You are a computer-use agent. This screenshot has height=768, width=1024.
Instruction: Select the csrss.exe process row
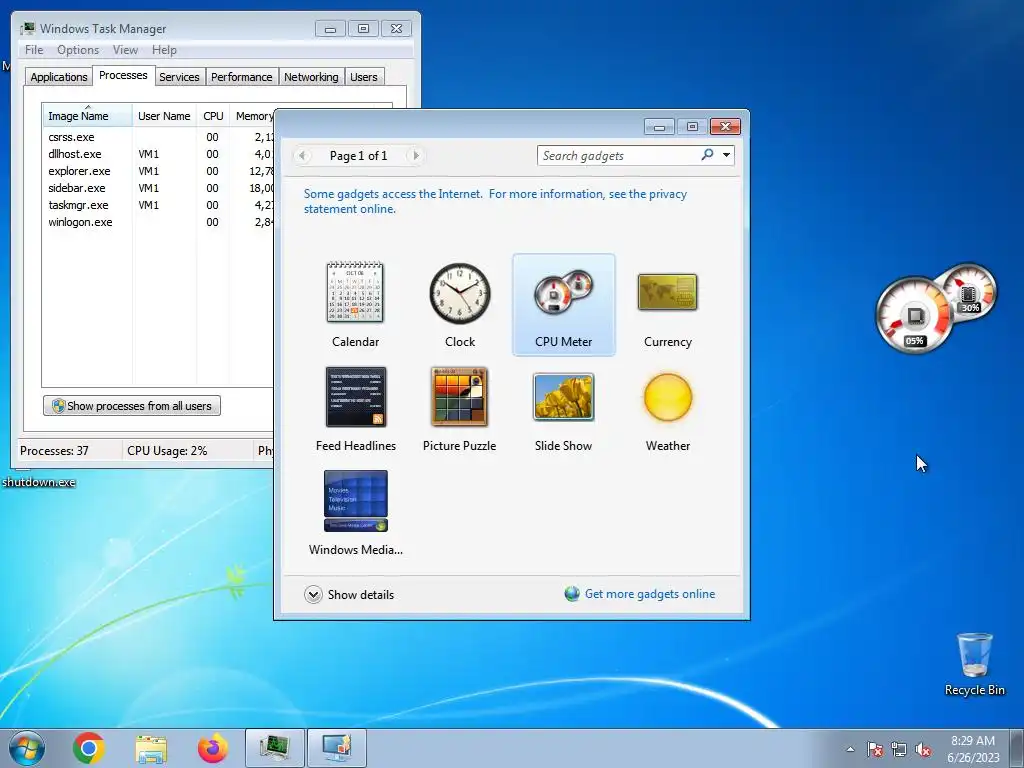[x=158, y=137]
